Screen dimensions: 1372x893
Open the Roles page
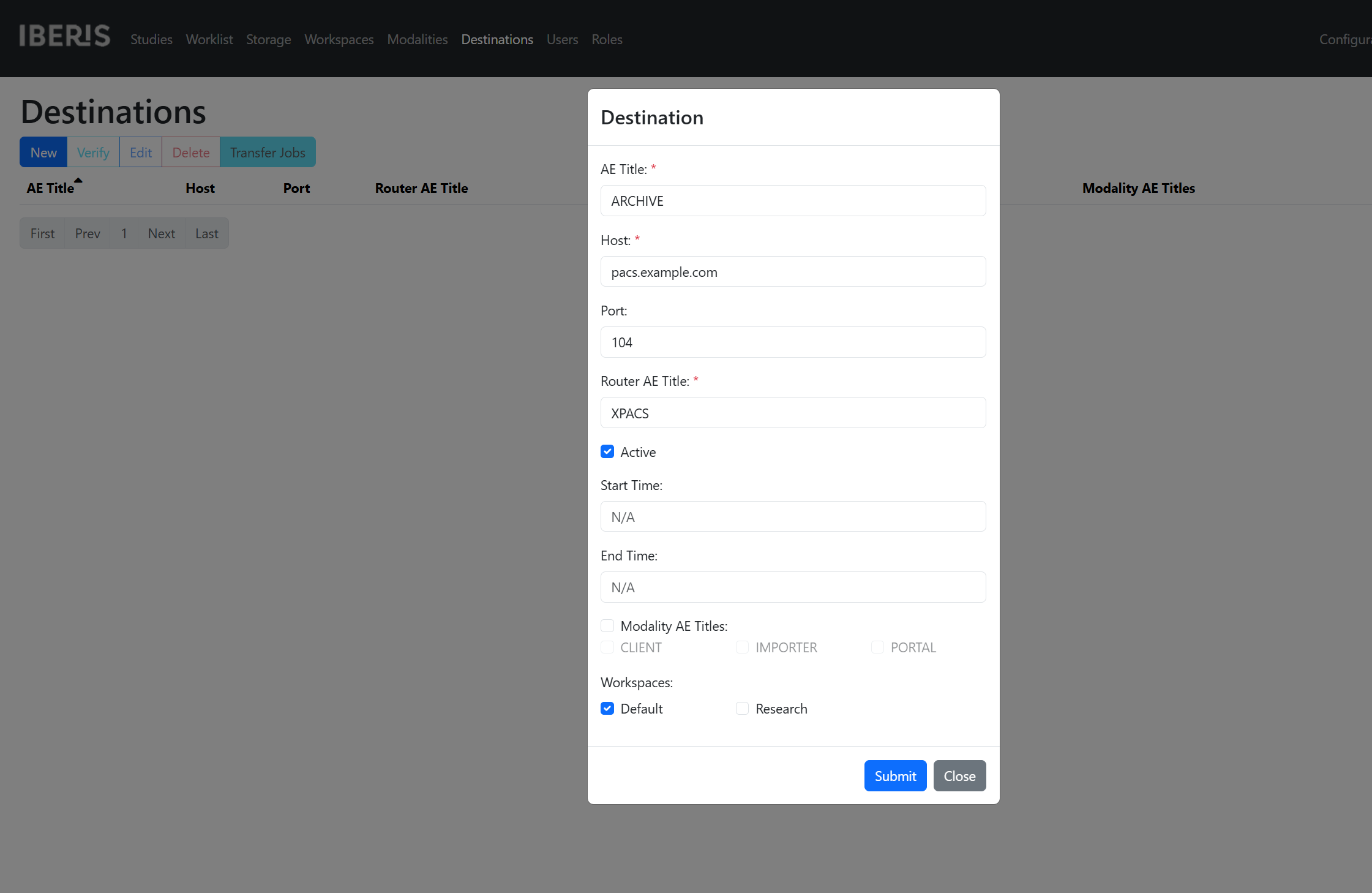(607, 39)
